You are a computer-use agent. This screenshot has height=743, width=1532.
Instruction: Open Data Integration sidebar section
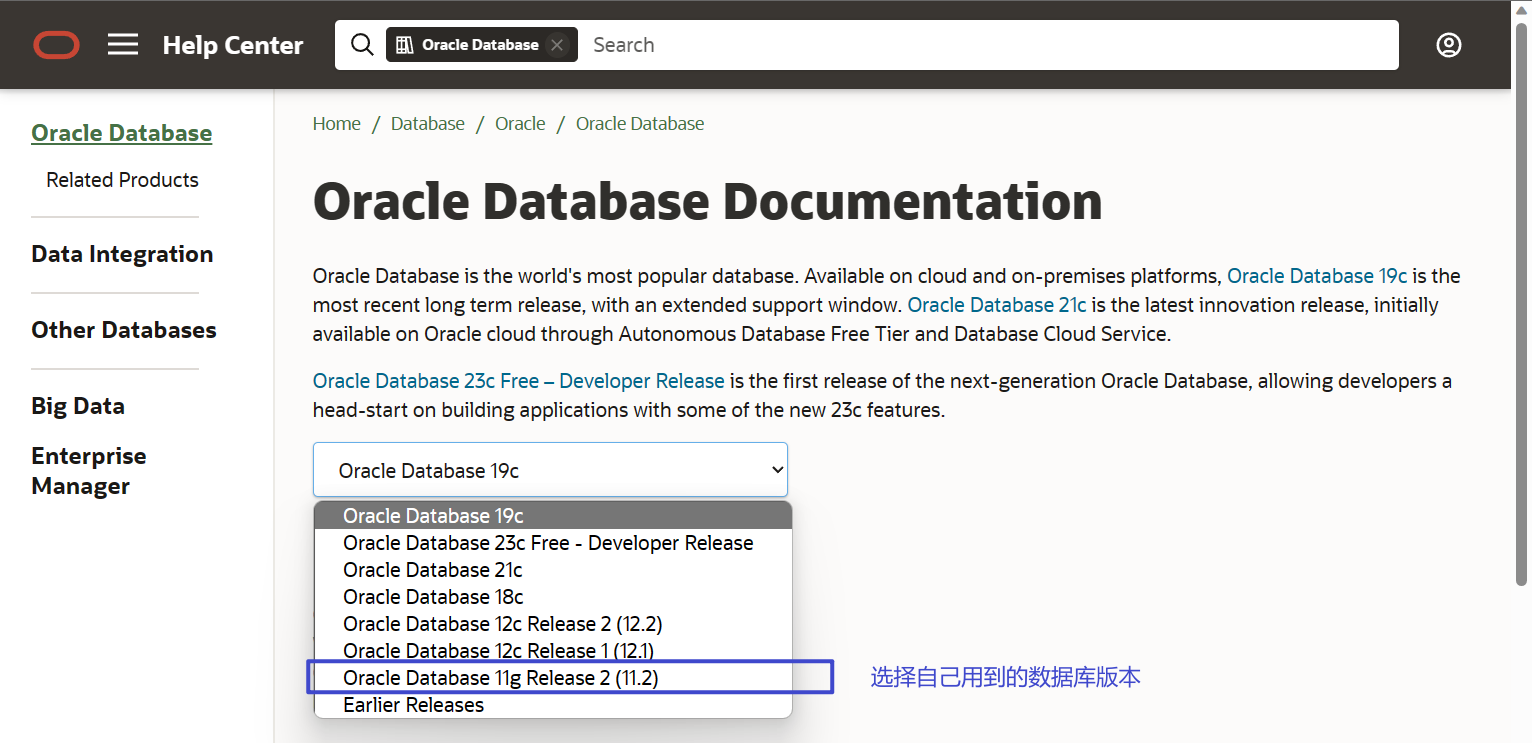tap(122, 254)
